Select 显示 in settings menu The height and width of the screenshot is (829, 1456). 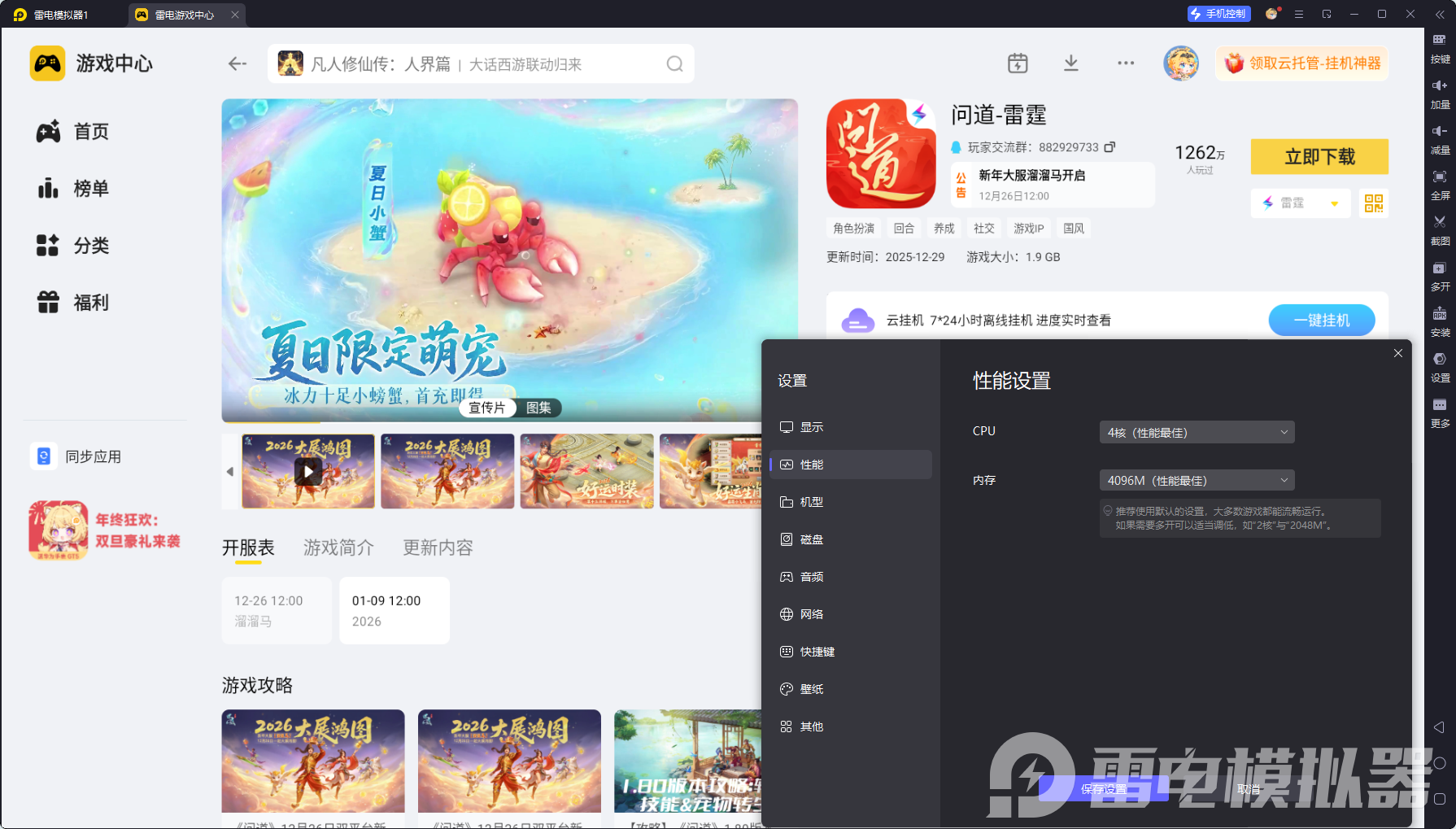pos(851,427)
